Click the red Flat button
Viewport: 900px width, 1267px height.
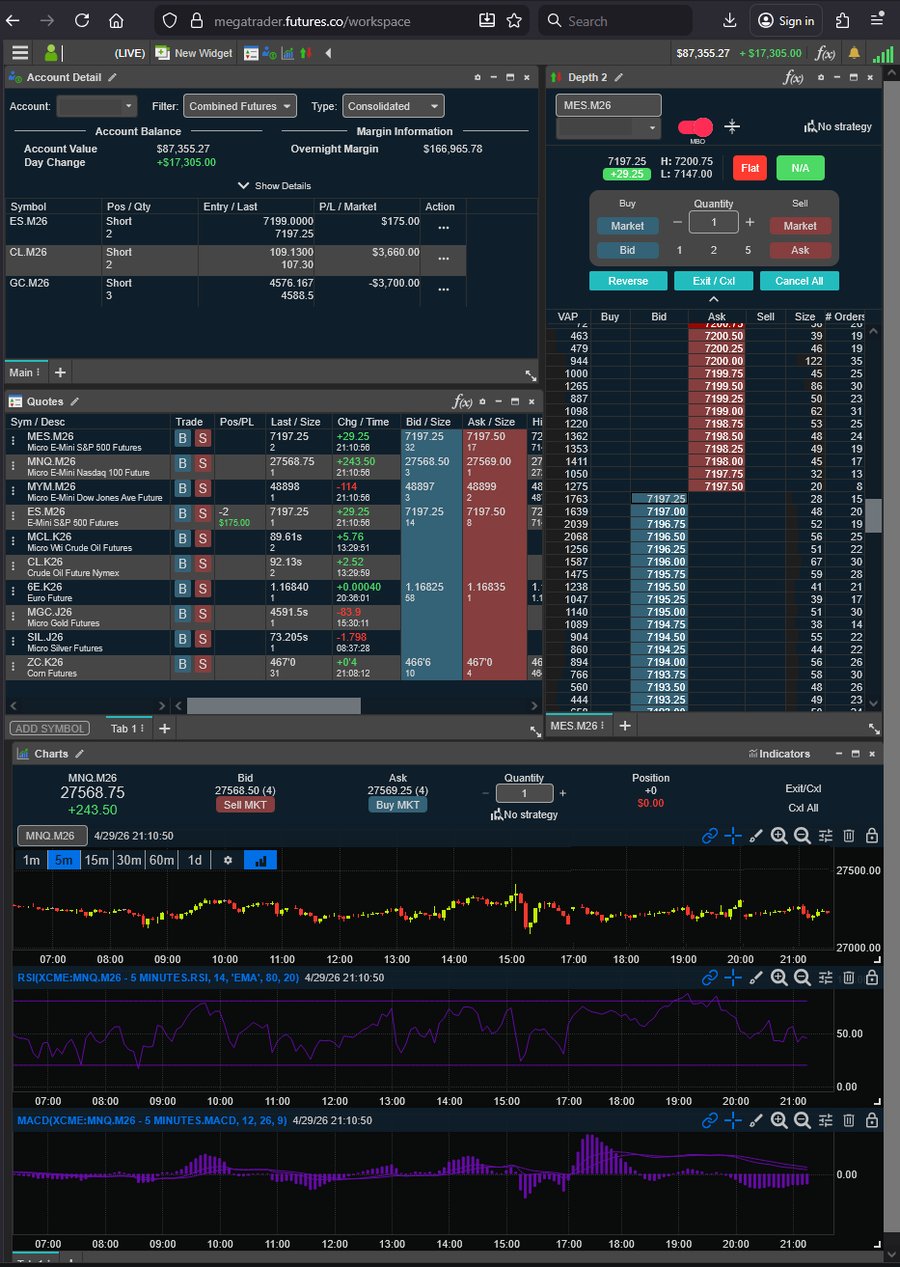tap(750, 167)
